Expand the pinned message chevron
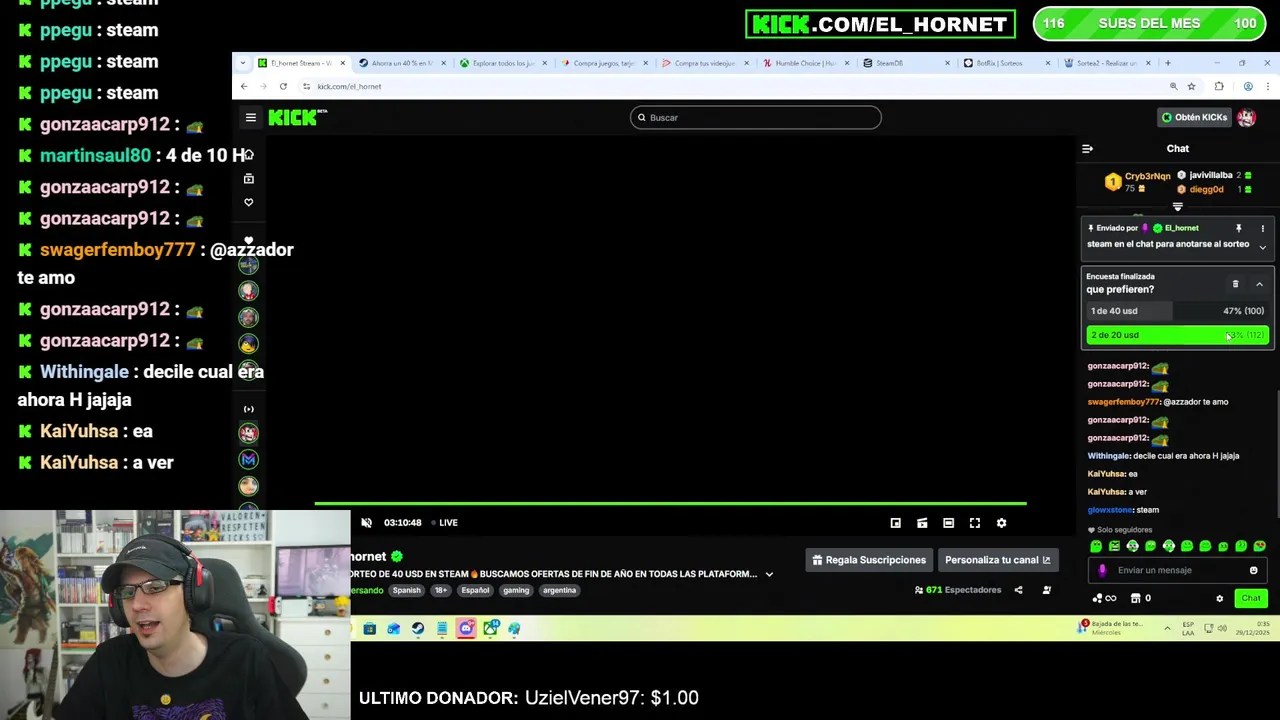Screen dimensions: 1280x720 [x=1262, y=247]
